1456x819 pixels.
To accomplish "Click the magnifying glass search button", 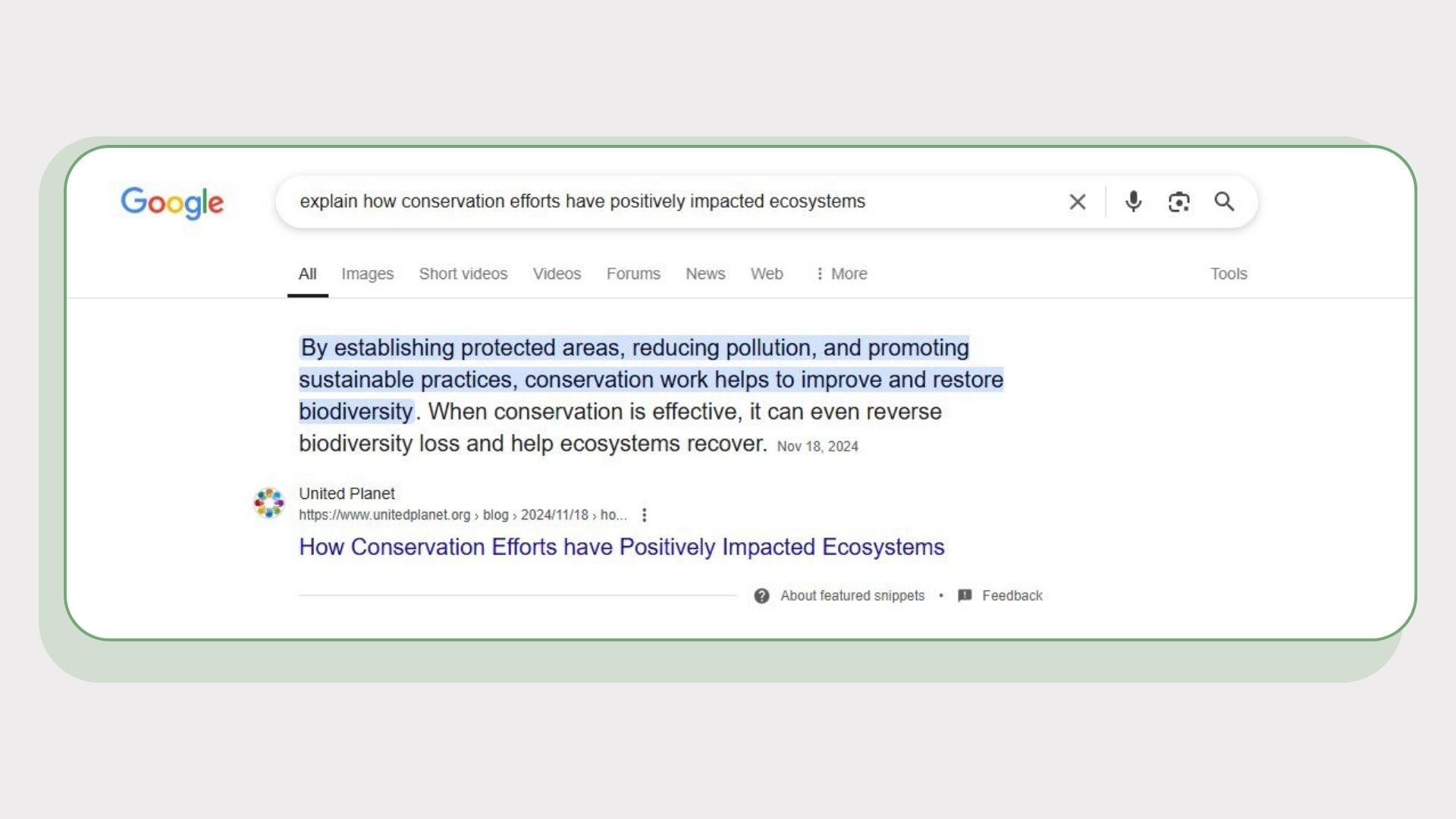I will click(1224, 202).
